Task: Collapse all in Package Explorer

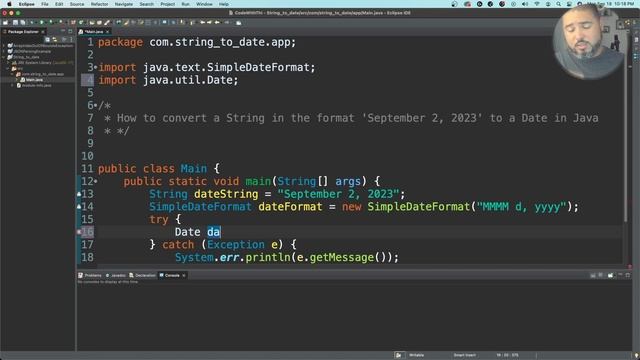Action: 48,40
